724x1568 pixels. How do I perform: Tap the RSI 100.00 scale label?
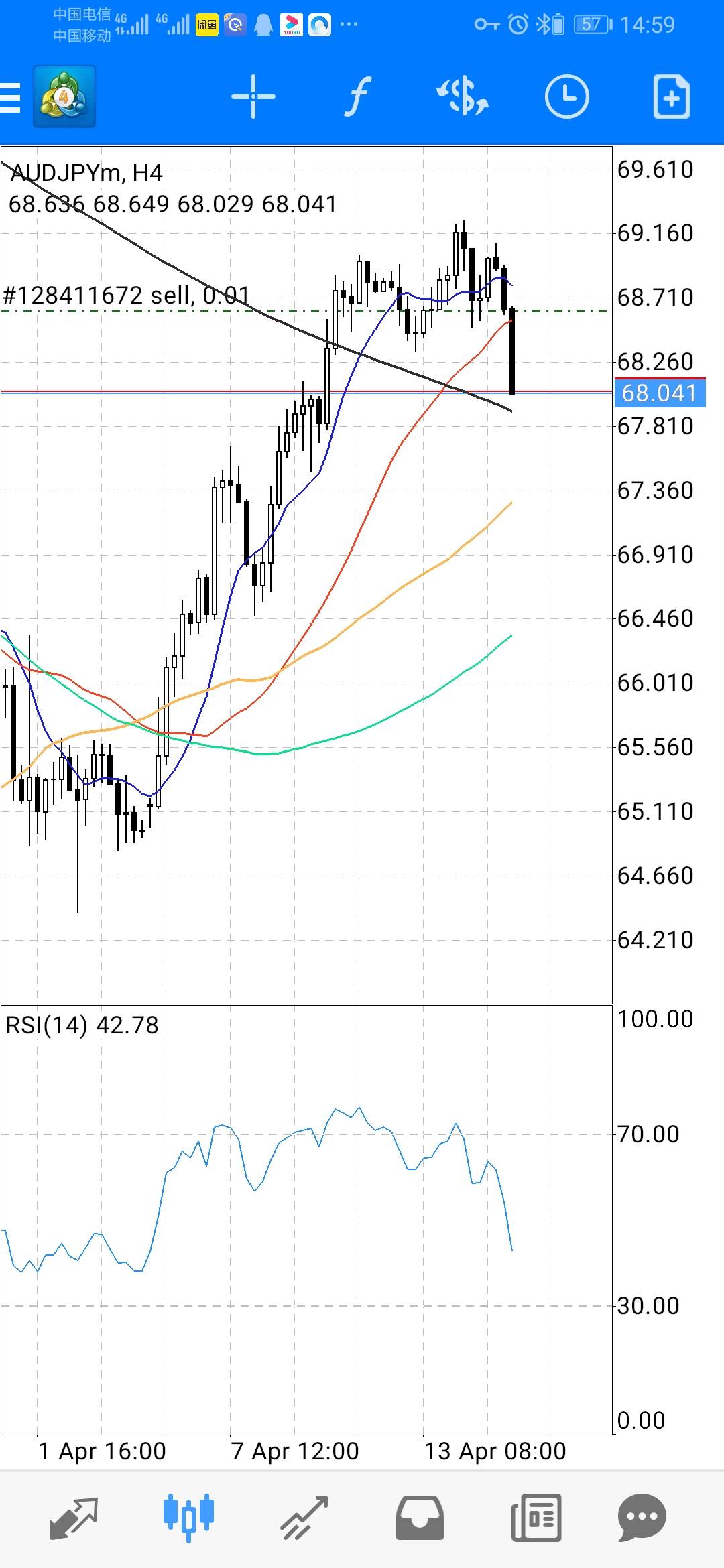655,1019
